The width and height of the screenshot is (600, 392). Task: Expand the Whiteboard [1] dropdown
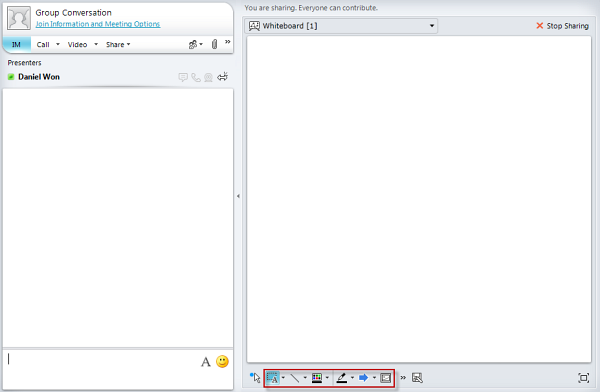coord(432,26)
